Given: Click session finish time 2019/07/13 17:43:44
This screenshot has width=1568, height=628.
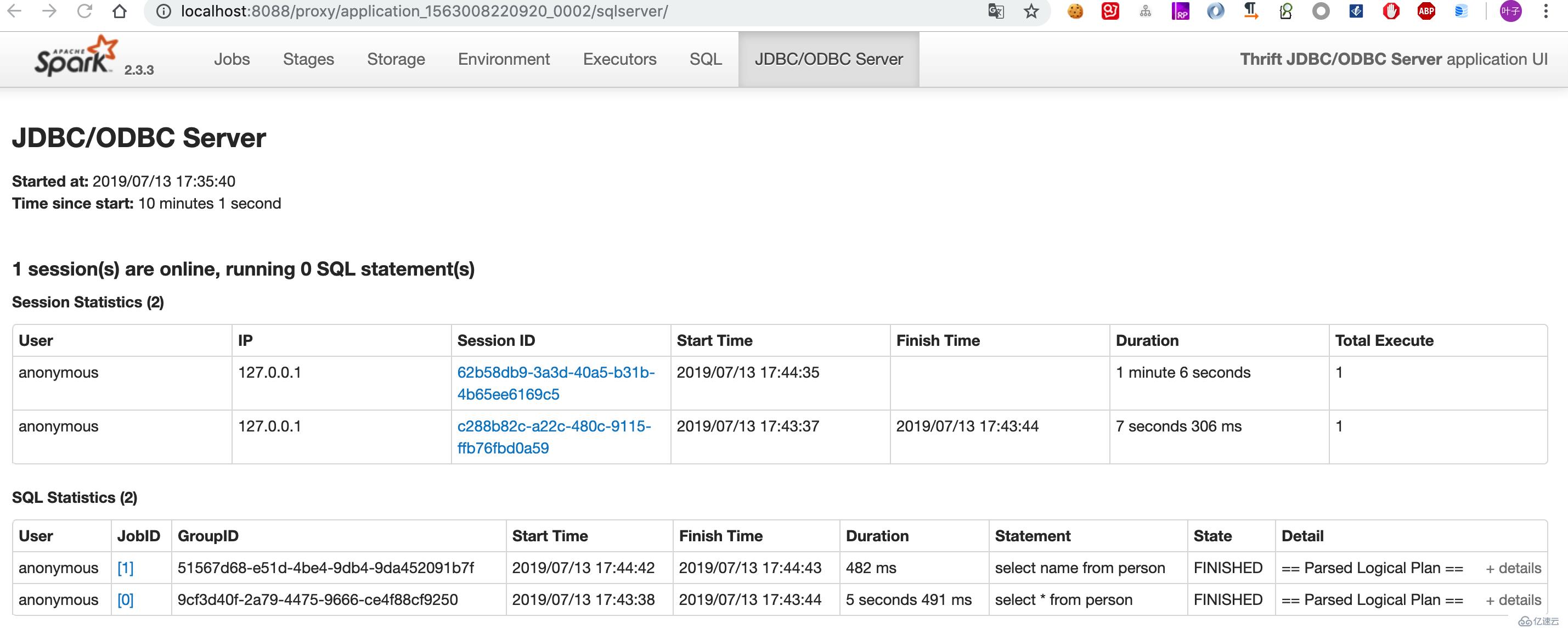Looking at the screenshot, I should point(967,426).
